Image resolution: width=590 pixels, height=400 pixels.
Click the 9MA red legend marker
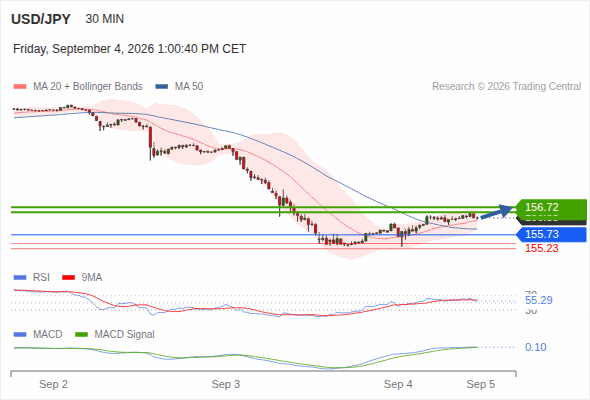tap(68, 278)
